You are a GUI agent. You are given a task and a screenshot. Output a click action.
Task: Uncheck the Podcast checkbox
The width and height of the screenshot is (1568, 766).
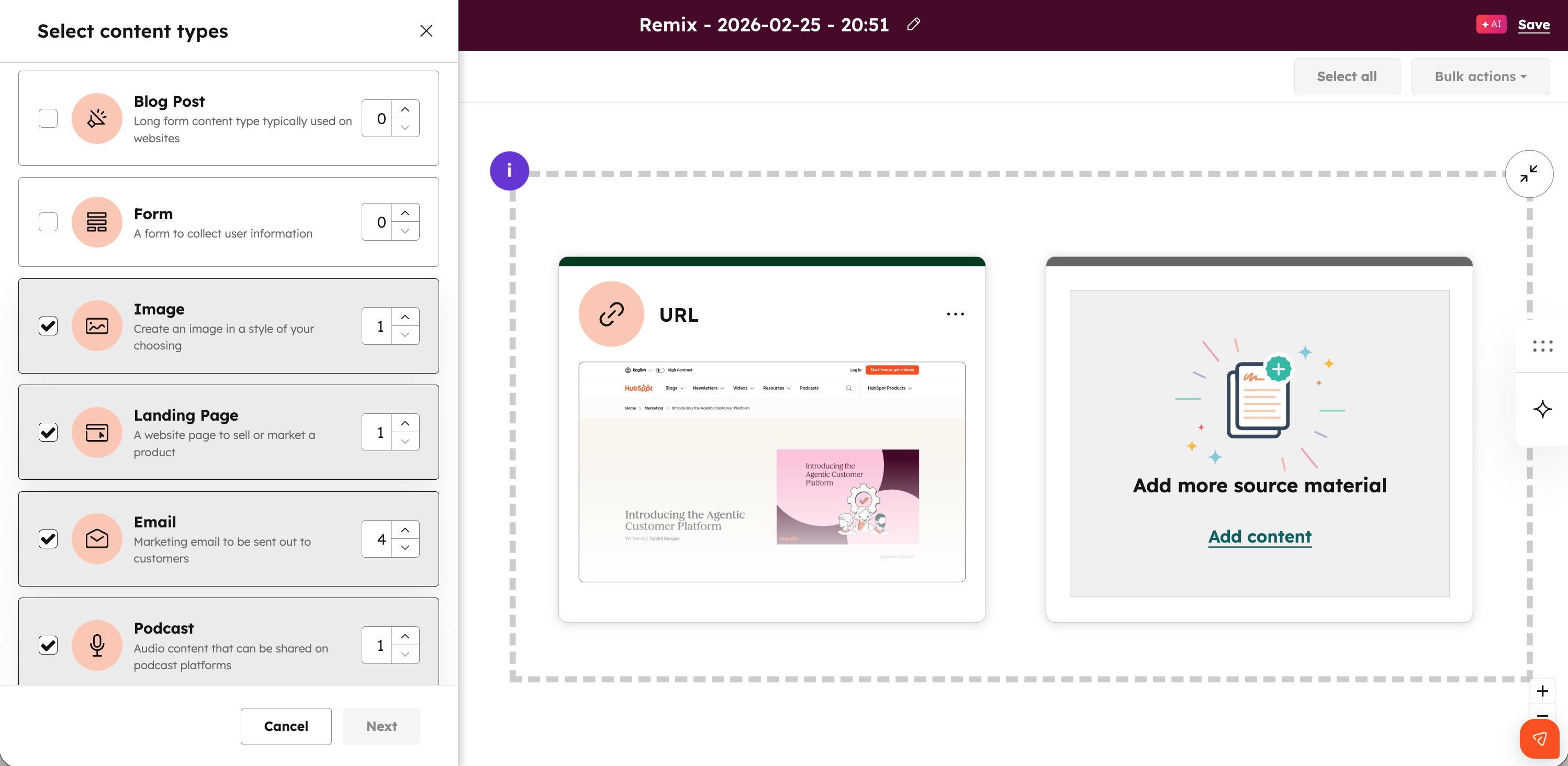point(48,645)
